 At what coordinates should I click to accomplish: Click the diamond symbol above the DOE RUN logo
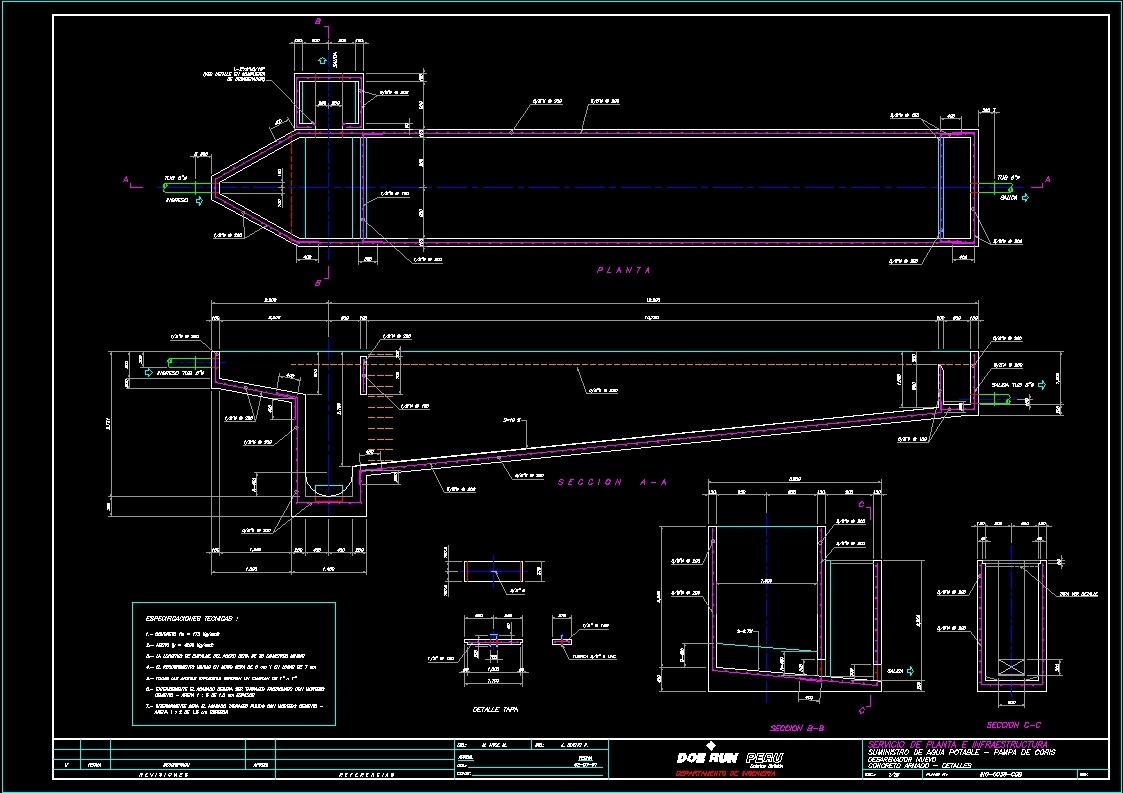(x=711, y=744)
